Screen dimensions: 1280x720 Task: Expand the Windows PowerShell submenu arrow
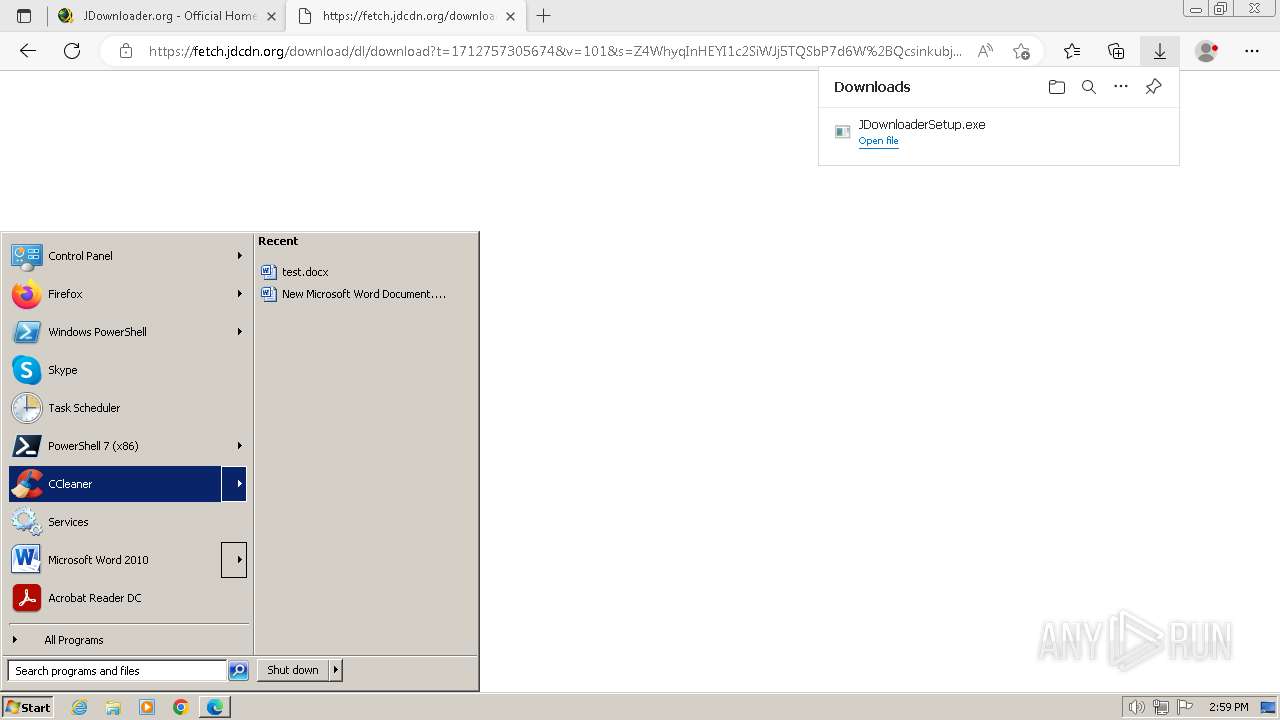239,332
